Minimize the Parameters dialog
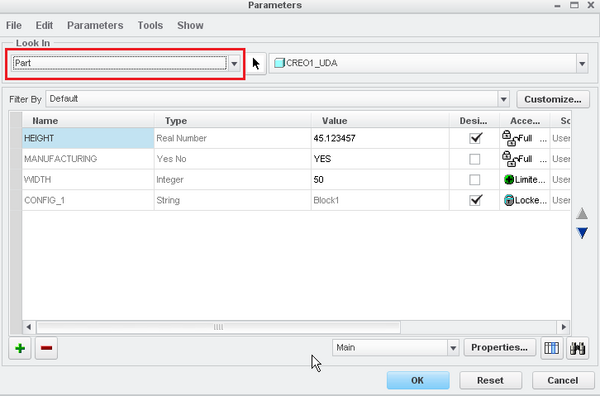 (x=558, y=6)
